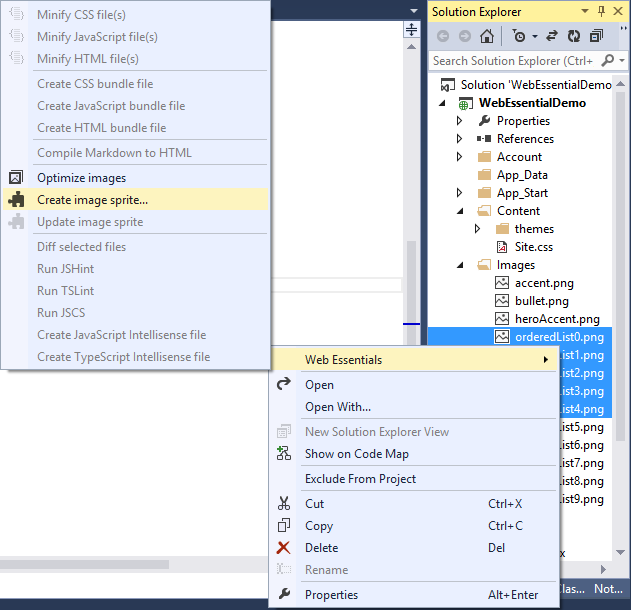Toggle the Auto Hide pin in Solution Explorer
Screen dimensions: 631x610
click(602, 11)
